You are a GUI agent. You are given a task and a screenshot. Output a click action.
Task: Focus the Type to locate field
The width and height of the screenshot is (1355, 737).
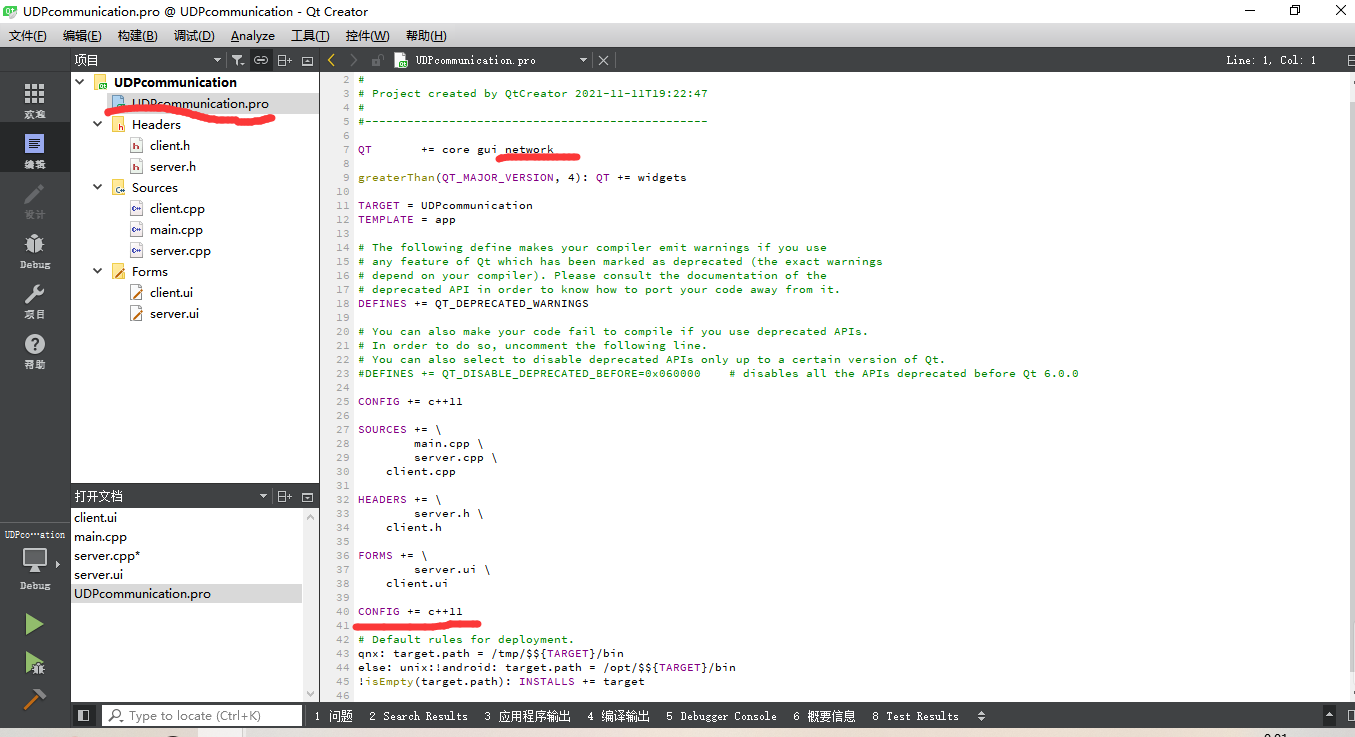(202, 716)
